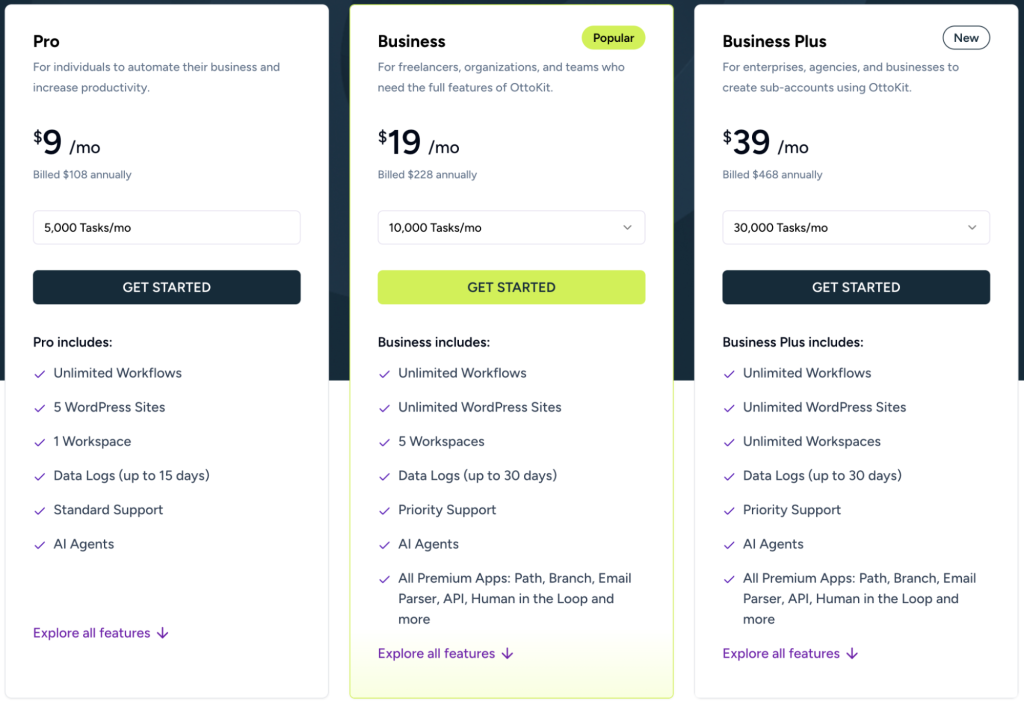
Task: Expand the 30,000 Tasks/mo dropdown
Action: pyautogui.click(x=856, y=228)
